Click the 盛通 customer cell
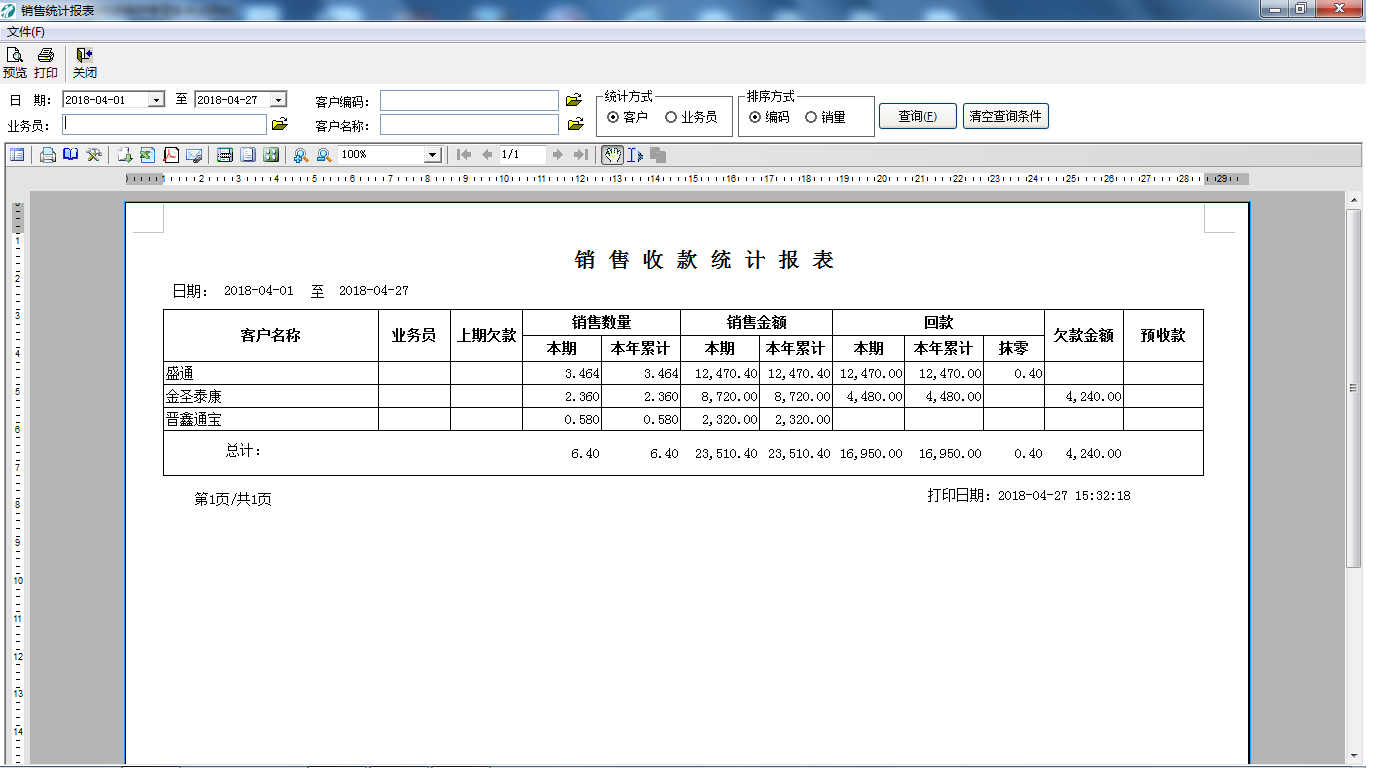Viewport: 1378px width, 769px height. (271, 373)
